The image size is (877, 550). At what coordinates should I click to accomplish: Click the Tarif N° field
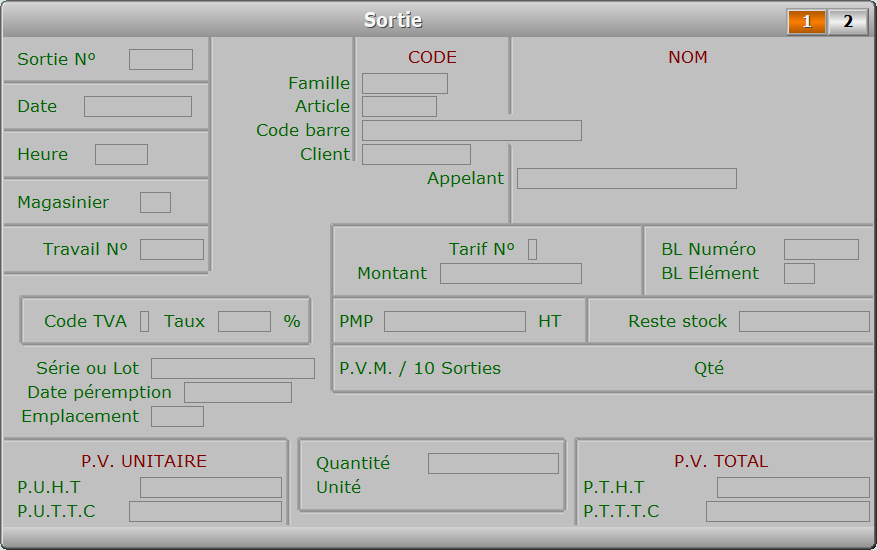pos(532,249)
